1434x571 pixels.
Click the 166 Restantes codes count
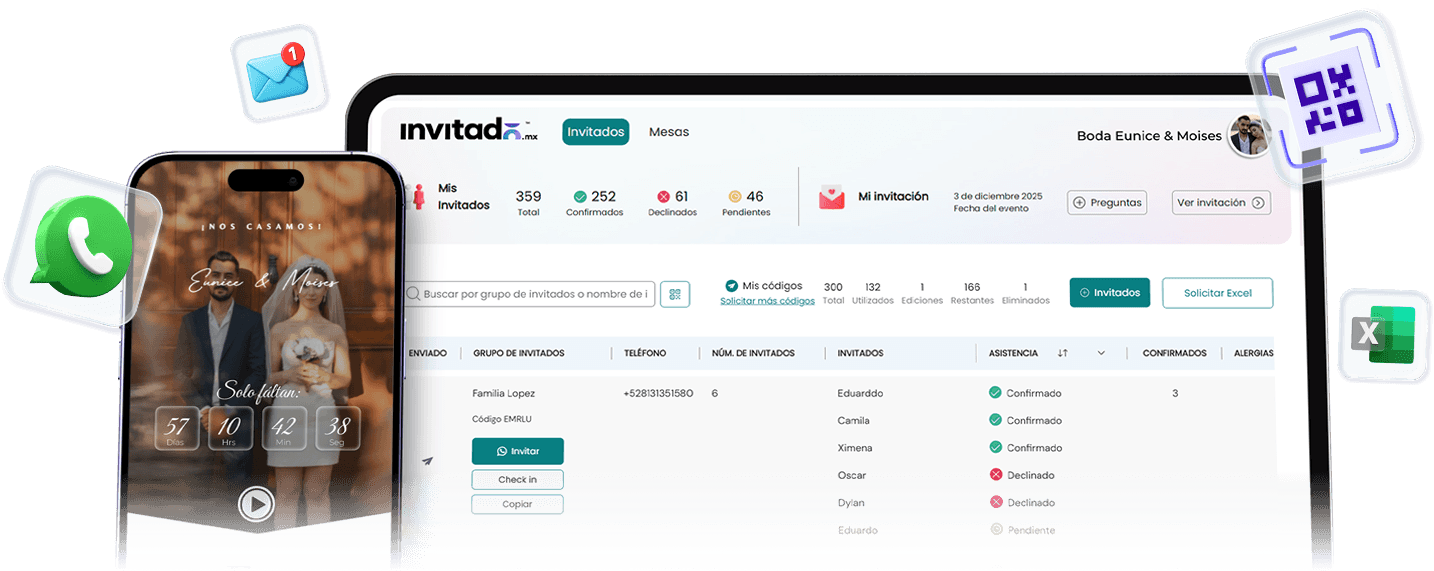pos(971,292)
